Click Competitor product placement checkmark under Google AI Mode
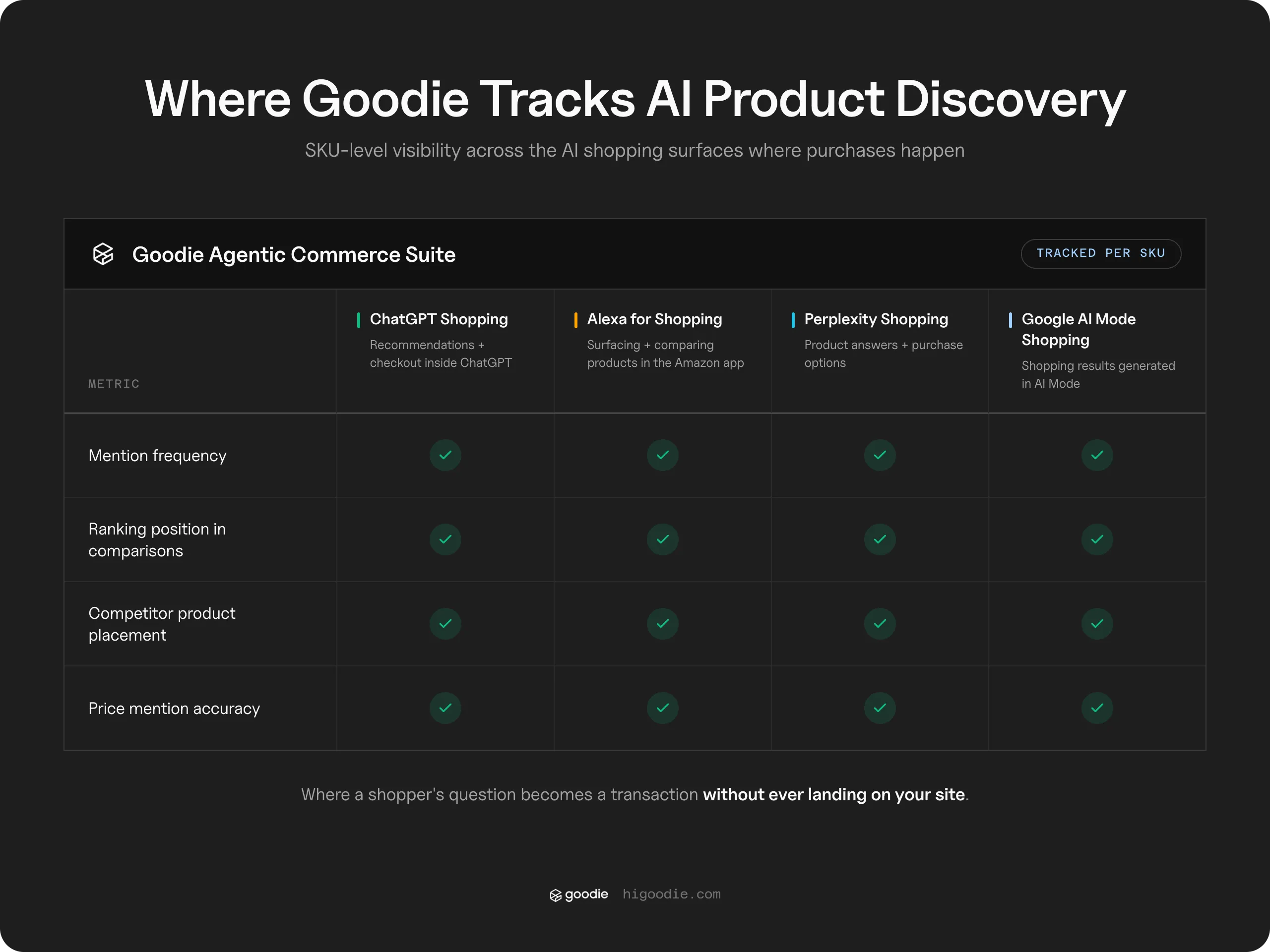Viewport: 1270px width, 952px height. [x=1097, y=624]
